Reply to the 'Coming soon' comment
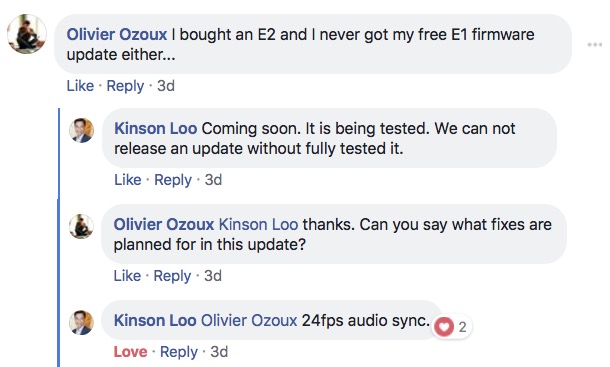The image size is (610, 367). pos(173,180)
